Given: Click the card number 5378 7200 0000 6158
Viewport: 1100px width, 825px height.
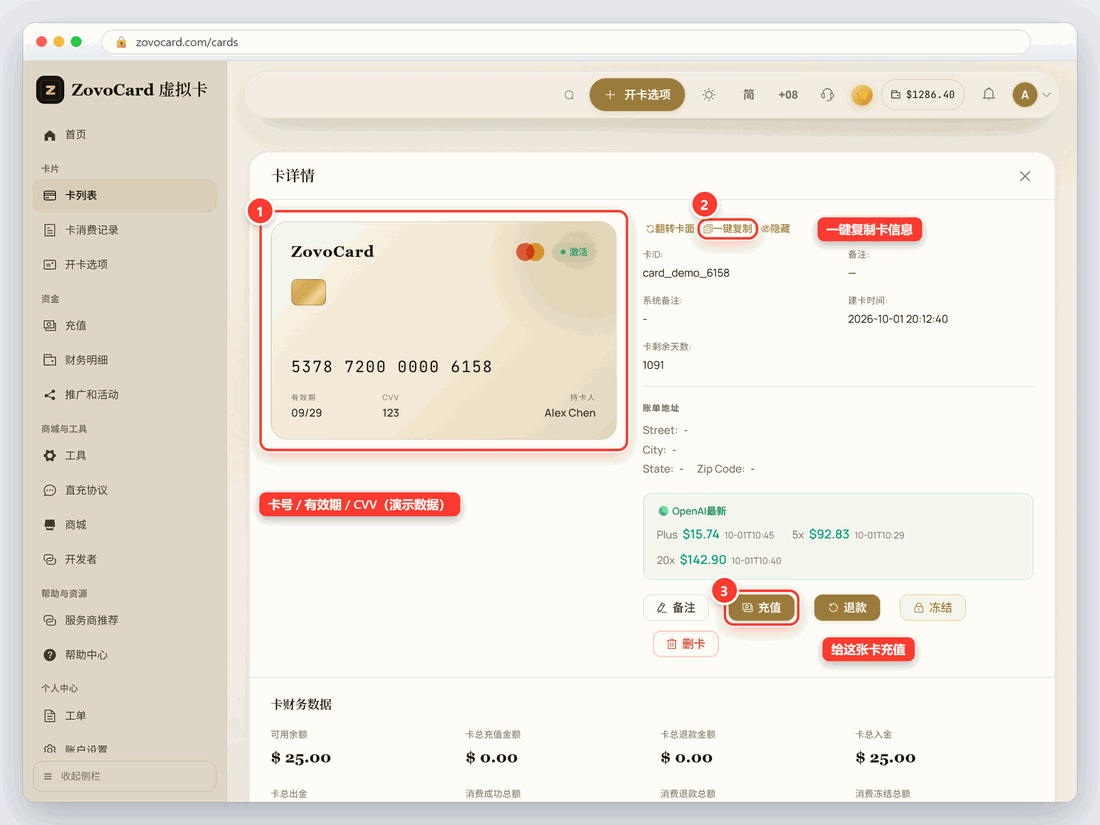Looking at the screenshot, I should pos(391,367).
